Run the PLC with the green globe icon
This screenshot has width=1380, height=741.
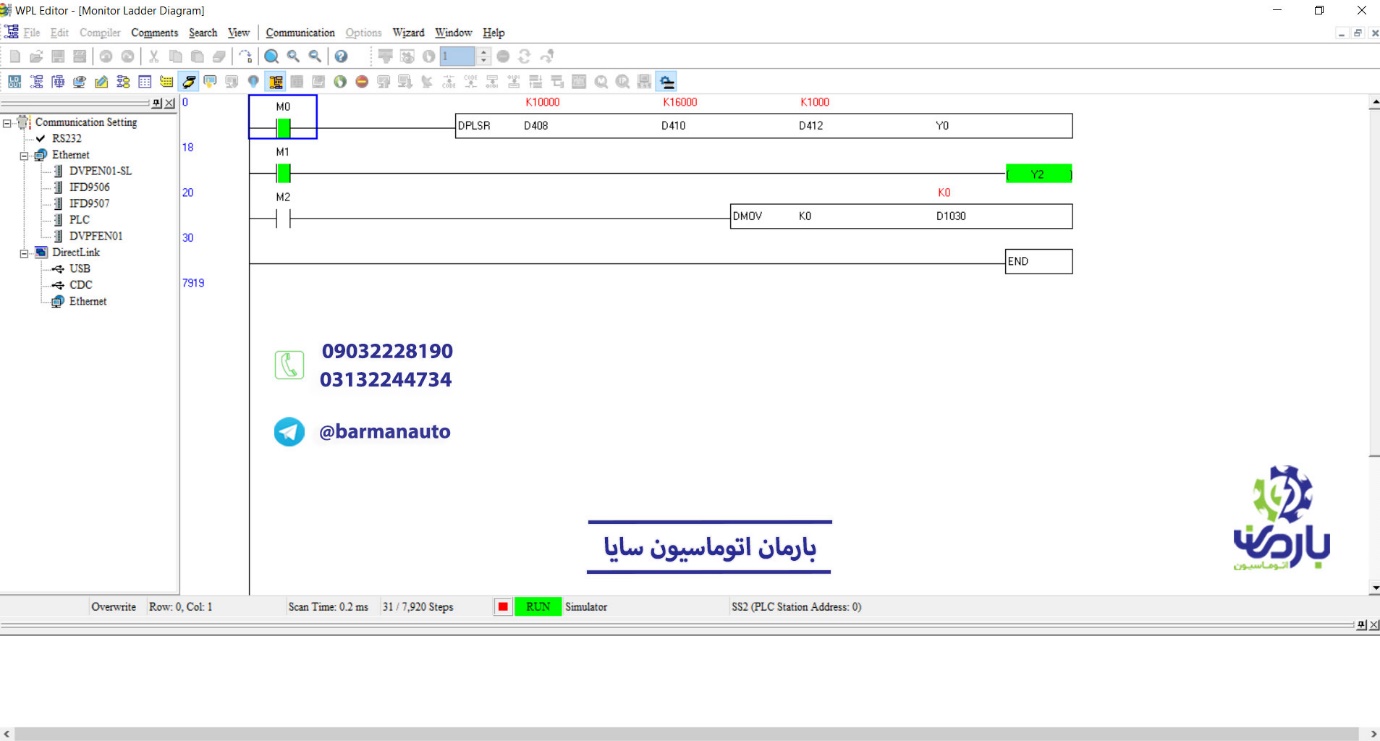[339, 81]
